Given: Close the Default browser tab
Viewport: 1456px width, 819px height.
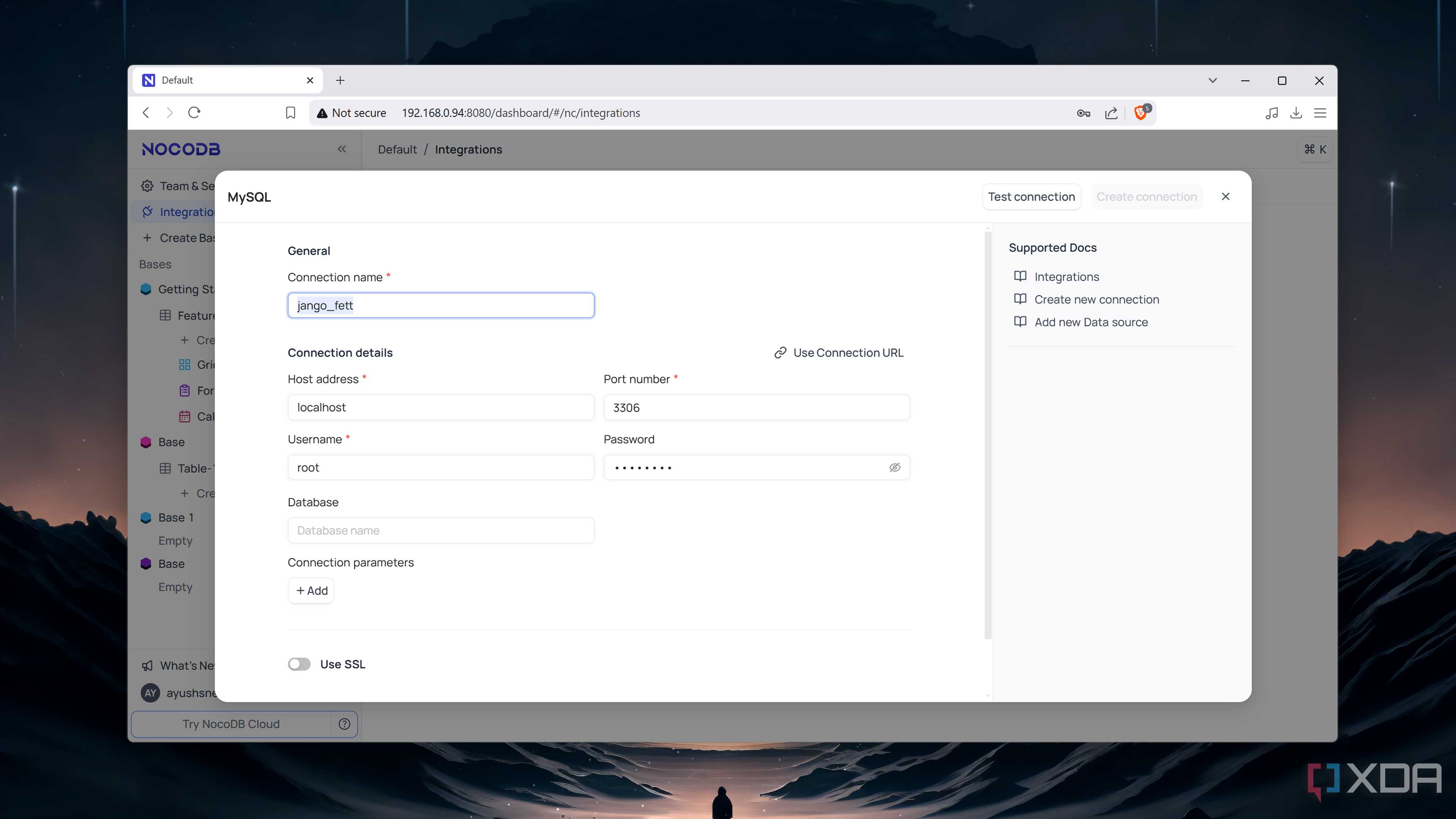Looking at the screenshot, I should 310,80.
